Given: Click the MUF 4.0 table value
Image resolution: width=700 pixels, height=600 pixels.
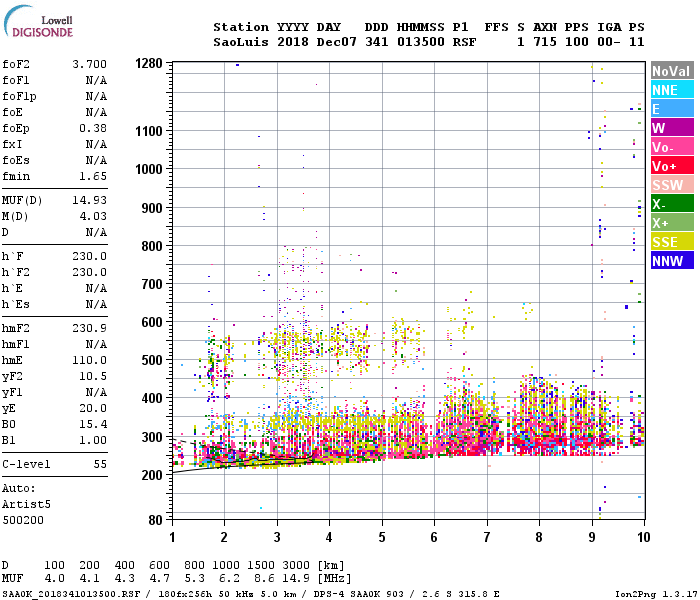Looking at the screenshot, I should point(54,579).
